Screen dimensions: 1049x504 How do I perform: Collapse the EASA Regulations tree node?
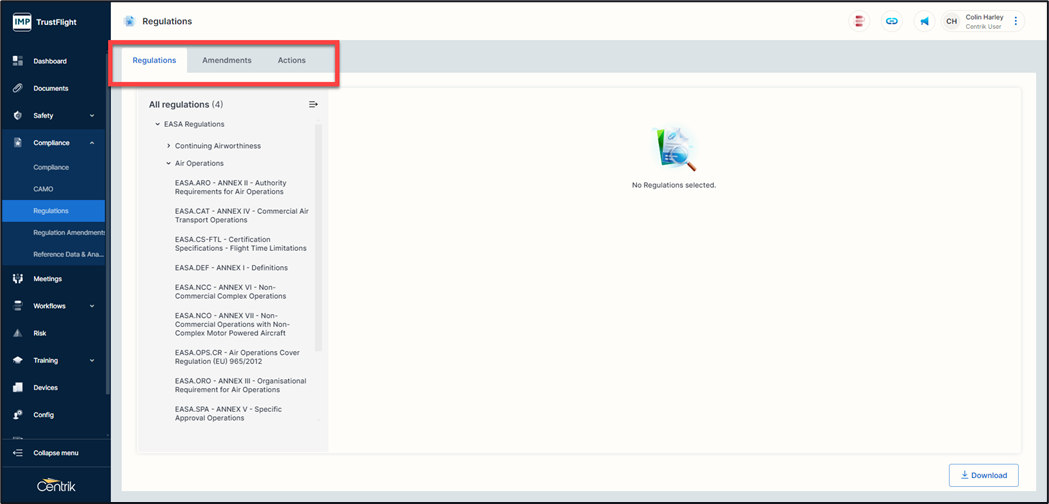tap(157, 124)
